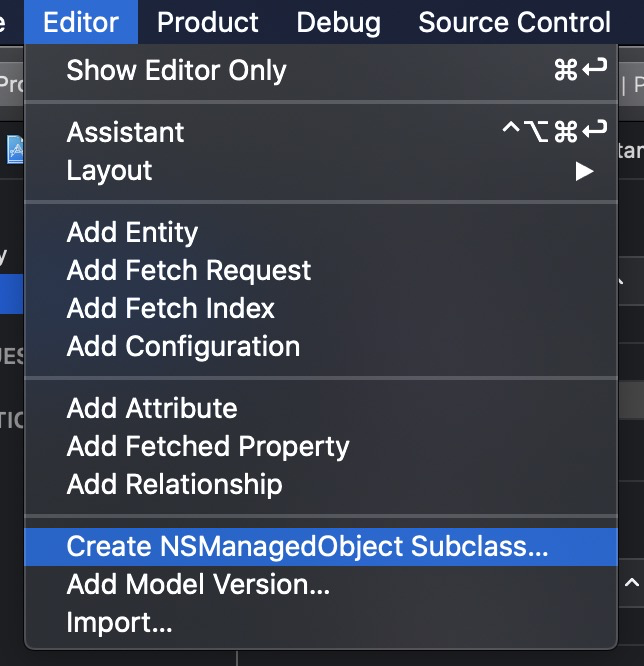This screenshot has width=644, height=666.
Task: Select Add Fetch Index
Action: pos(321,308)
